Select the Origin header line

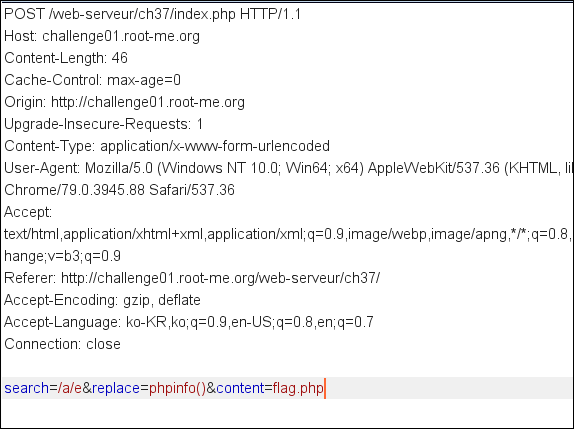124,102
